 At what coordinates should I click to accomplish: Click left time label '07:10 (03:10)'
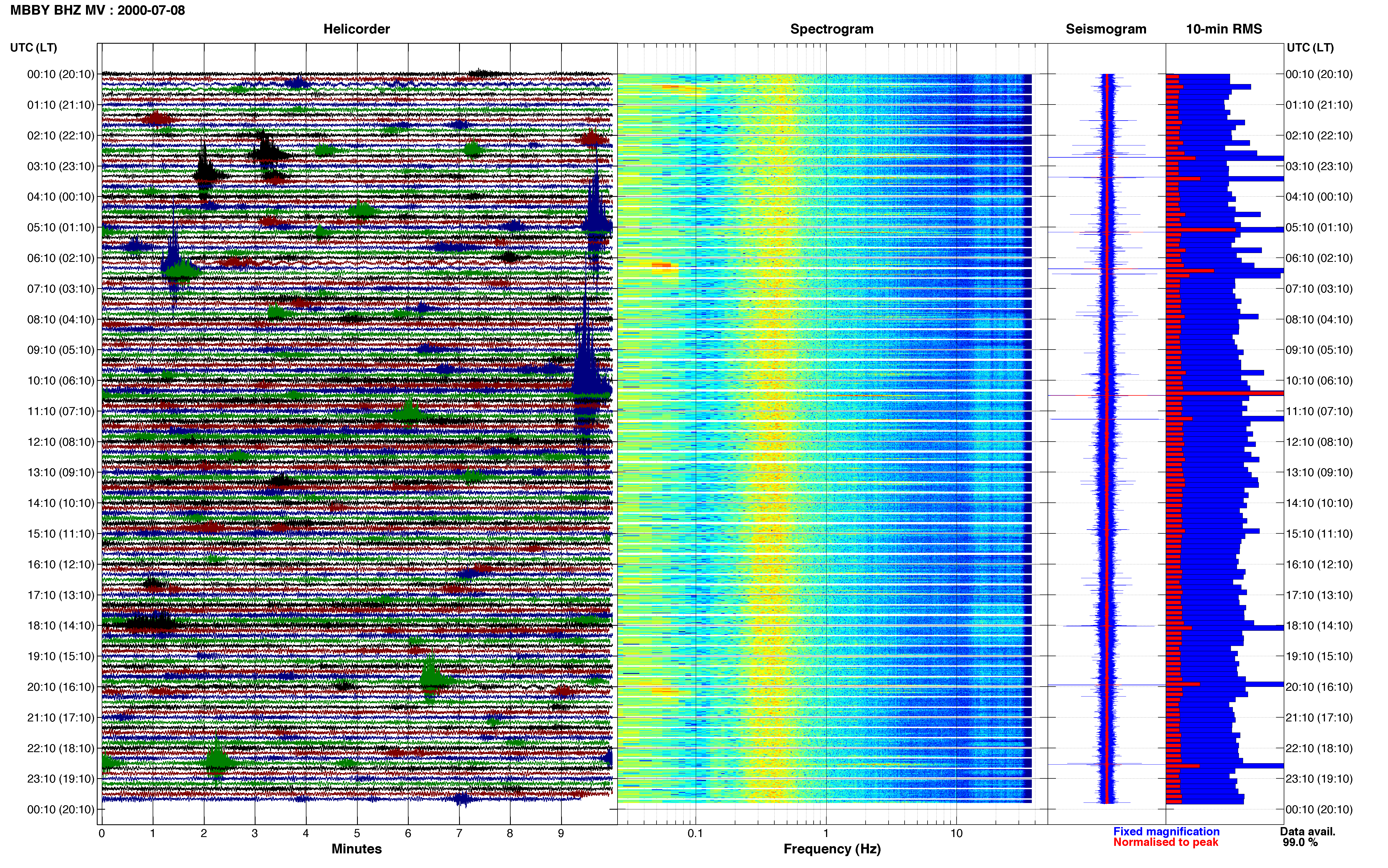[x=61, y=288]
